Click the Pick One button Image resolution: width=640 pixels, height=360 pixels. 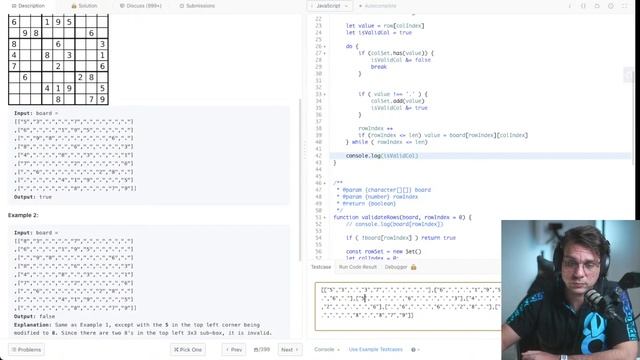(x=188, y=350)
